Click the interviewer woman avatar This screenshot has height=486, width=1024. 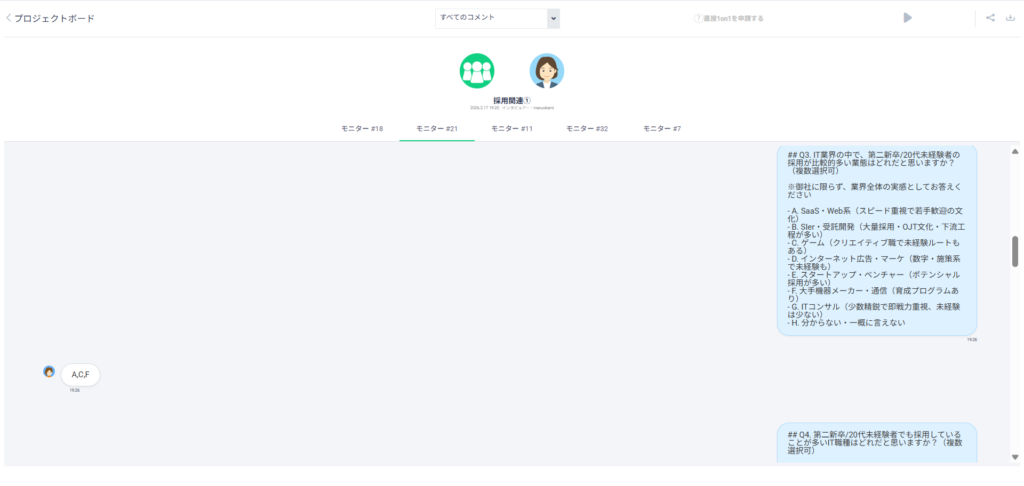click(546, 71)
